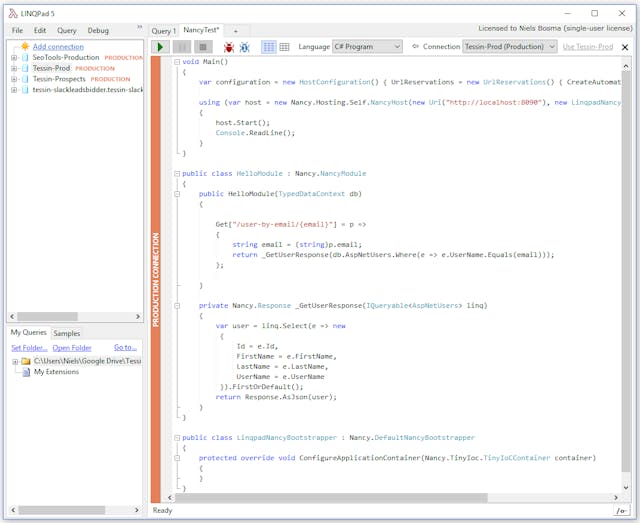Expand the SeoTools-Production connection node
The height and width of the screenshot is (523, 640).
tap(14, 58)
